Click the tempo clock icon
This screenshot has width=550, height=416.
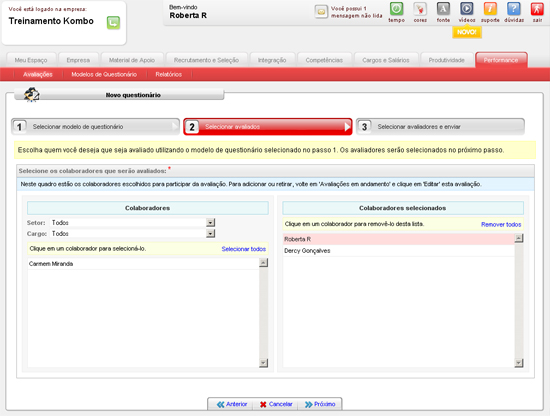point(396,9)
